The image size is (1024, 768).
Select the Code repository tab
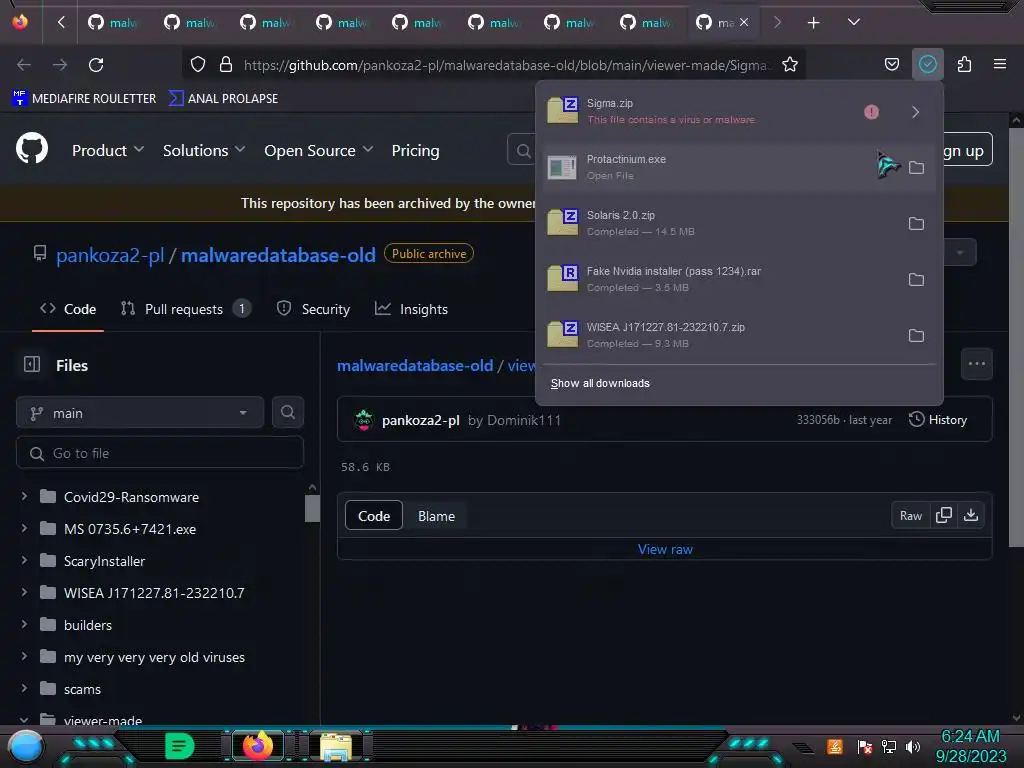68,309
